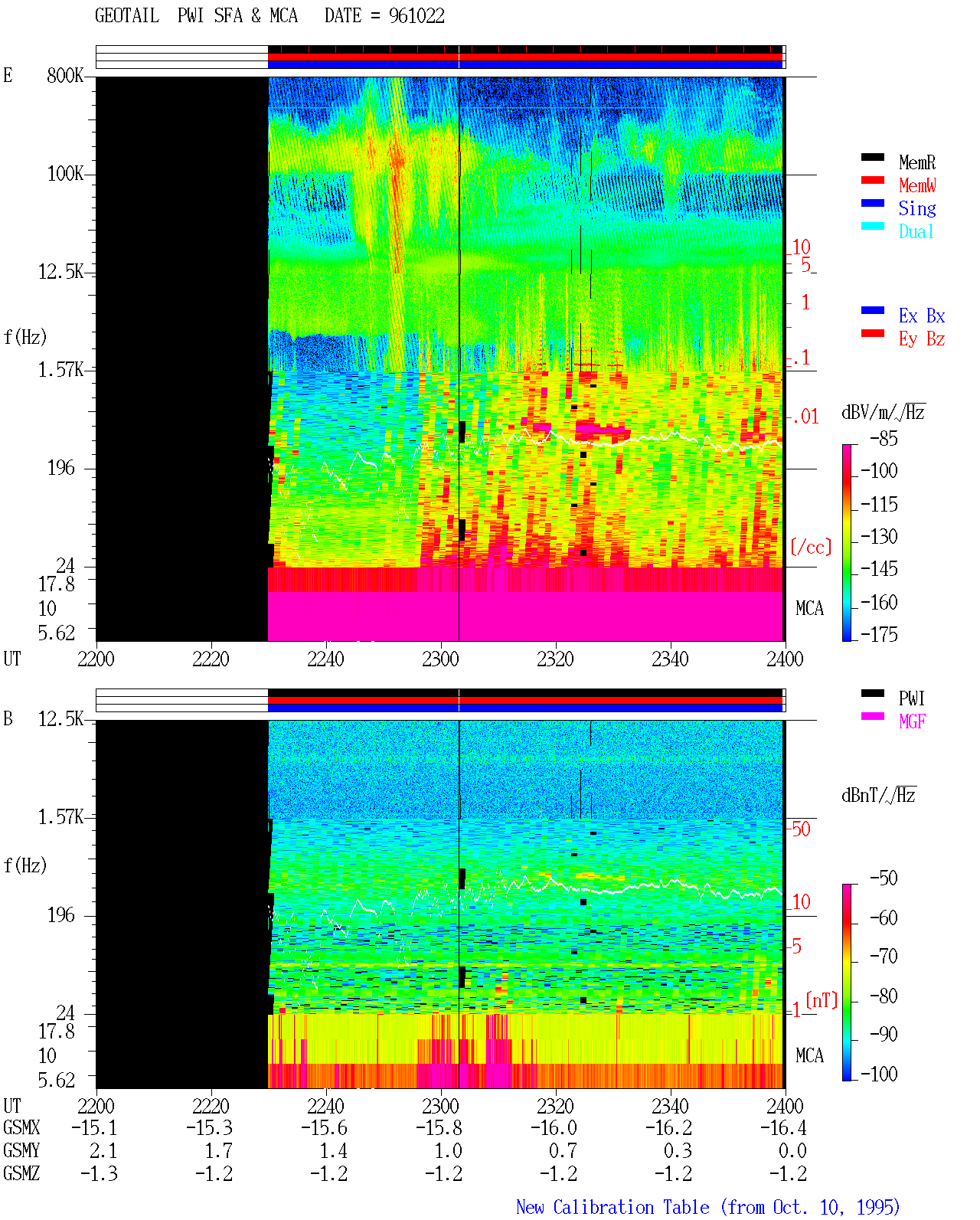Click the E panel 'f(Hz)' axis label
The width and height of the screenshot is (980, 1220).
click(25, 337)
